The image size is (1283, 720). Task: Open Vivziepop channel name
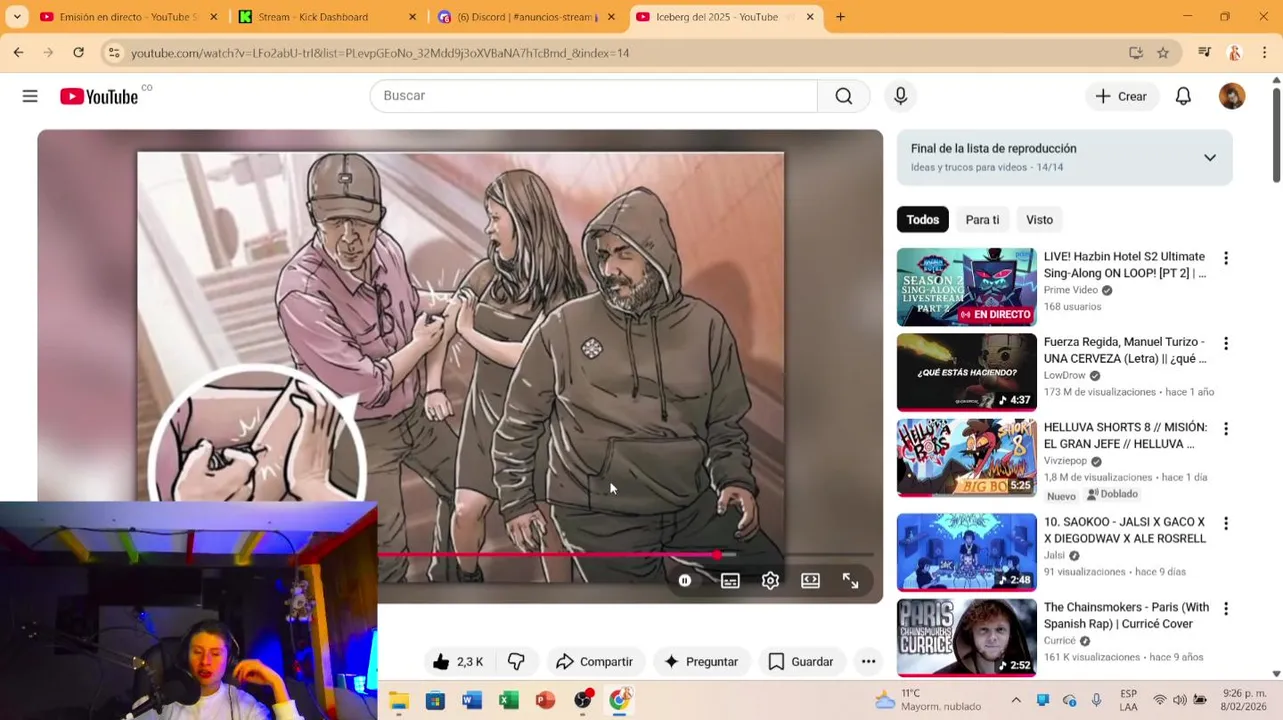tap(1065, 461)
